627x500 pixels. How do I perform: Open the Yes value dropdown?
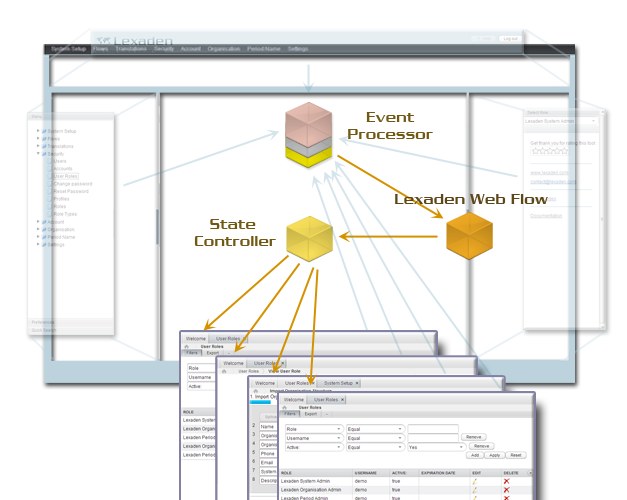[436, 447]
